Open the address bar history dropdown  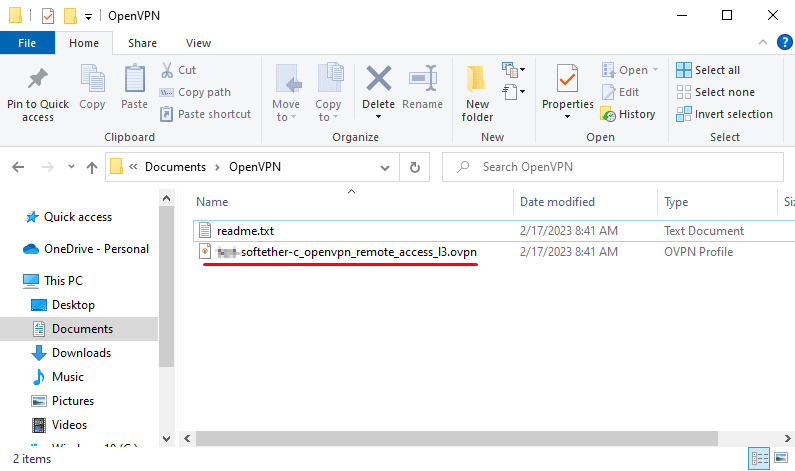[390, 167]
